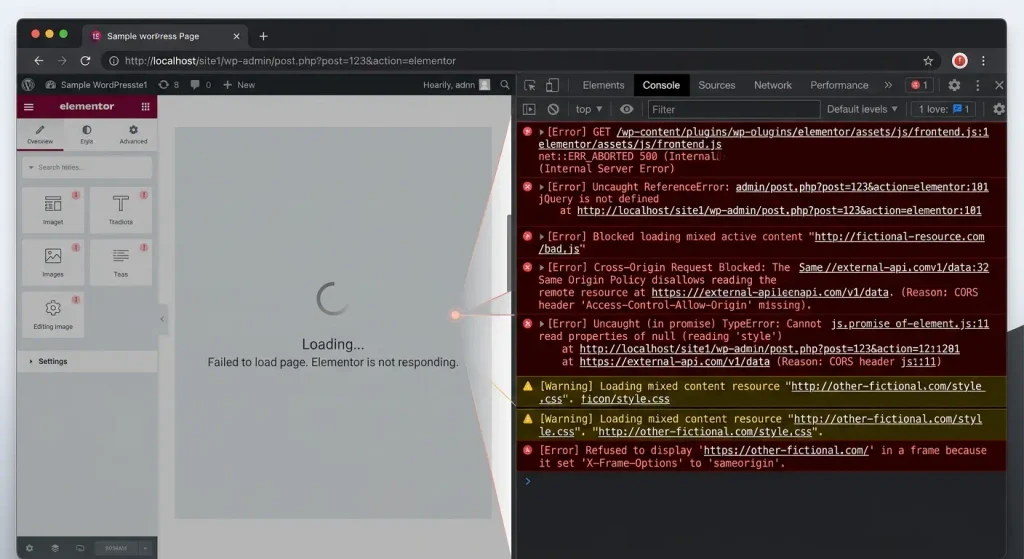Expand Cross-Origin Request Blocked error
1024x559 pixels.
click(x=541, y=268)
